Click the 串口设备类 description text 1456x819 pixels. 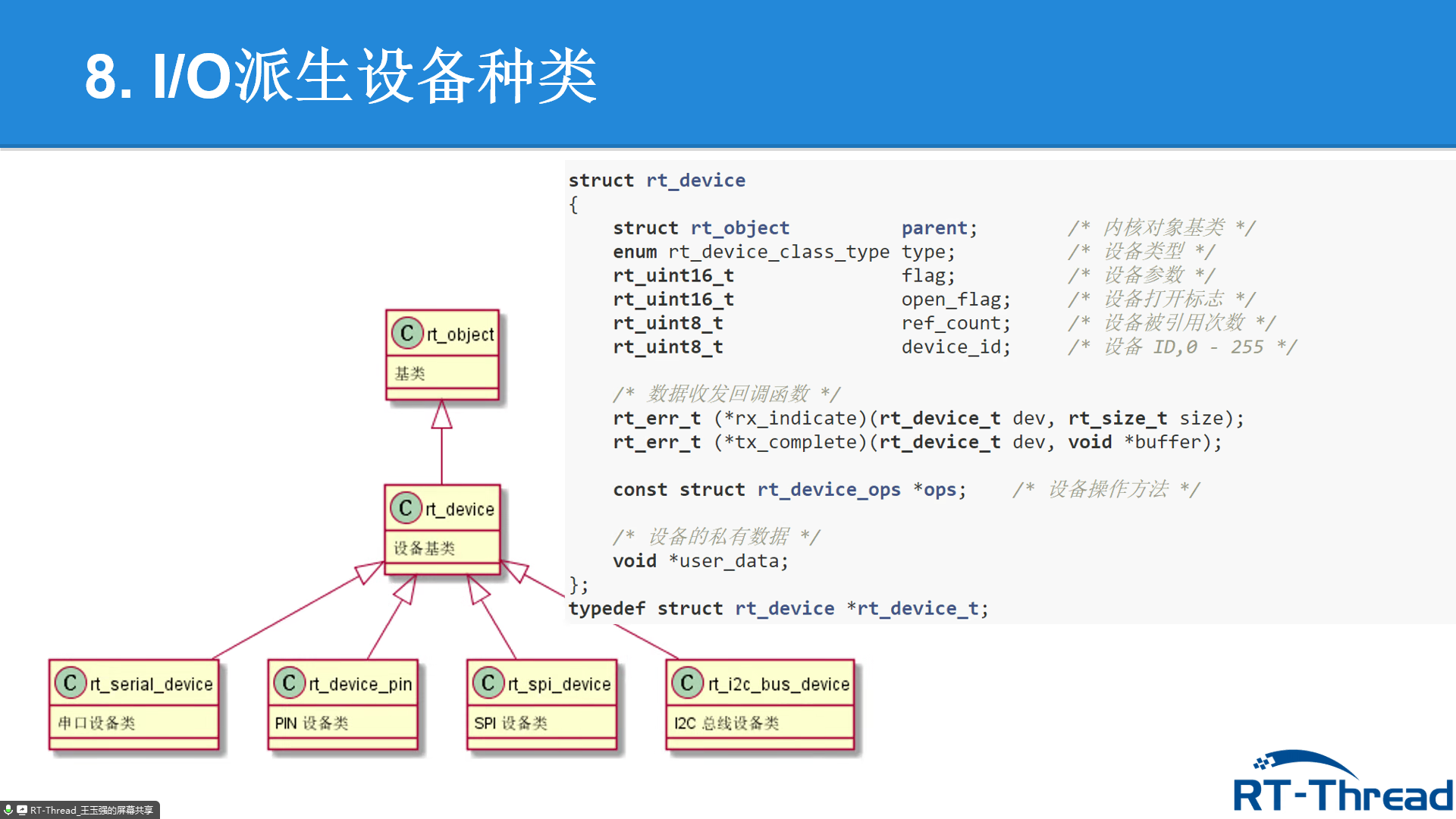[96, 723]
